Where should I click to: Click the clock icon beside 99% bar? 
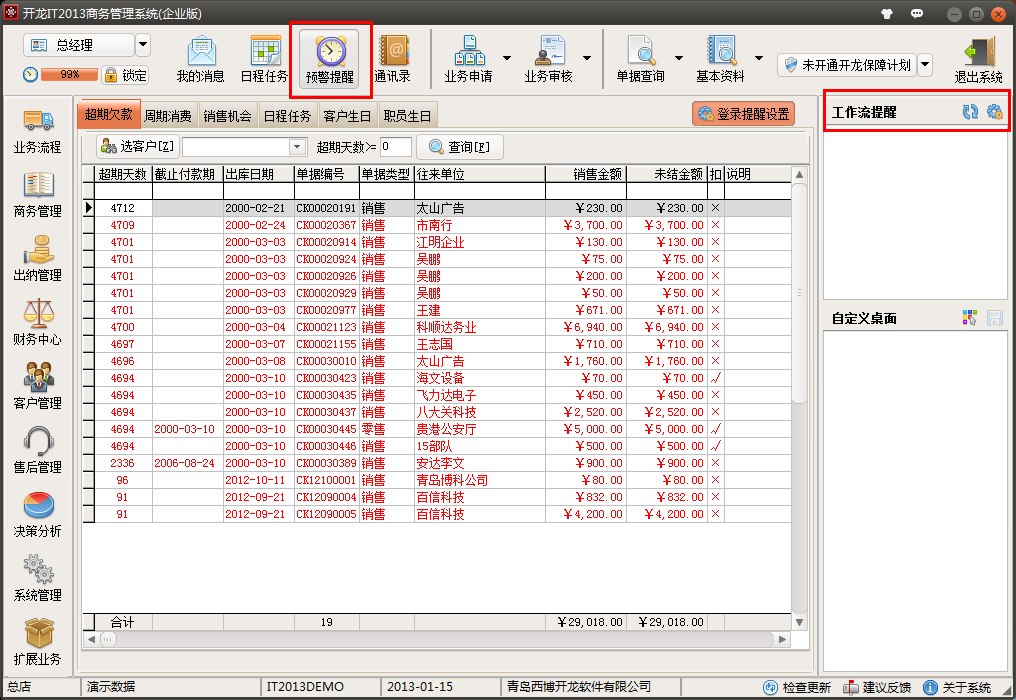coord(30,75)
